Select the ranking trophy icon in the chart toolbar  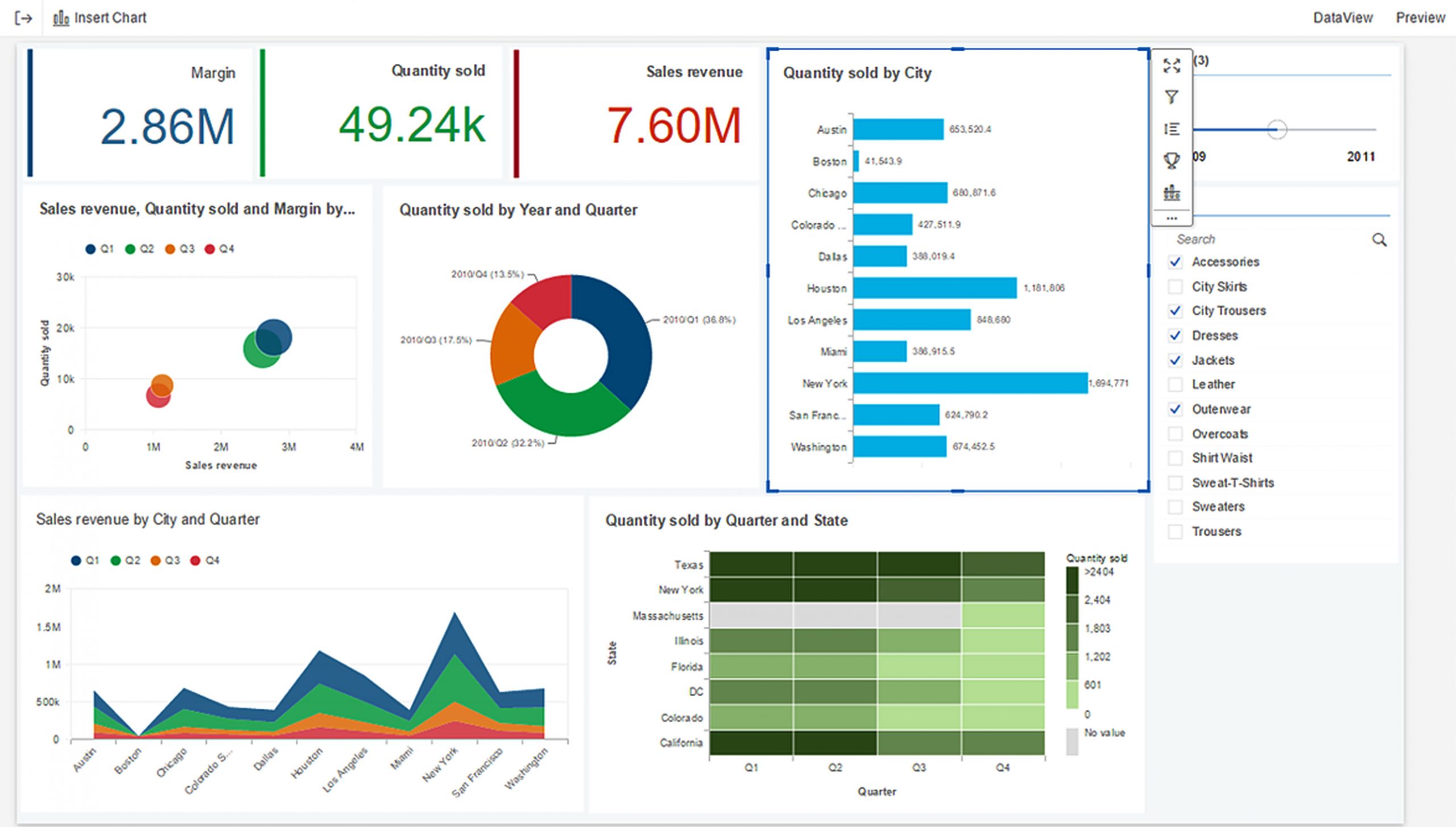1172,161
